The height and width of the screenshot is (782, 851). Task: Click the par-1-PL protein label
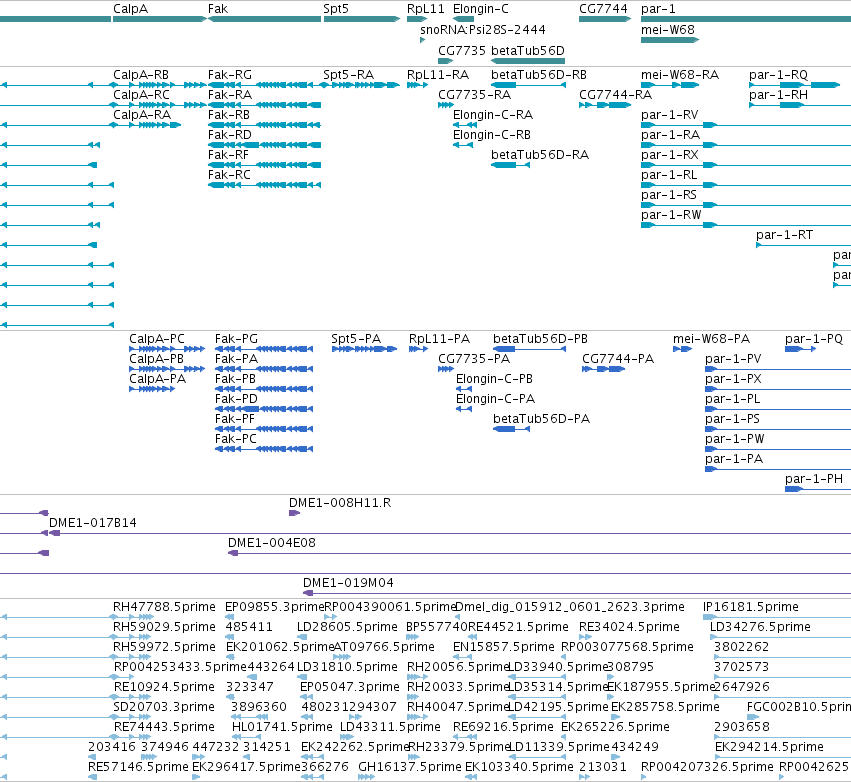(732, 399)
